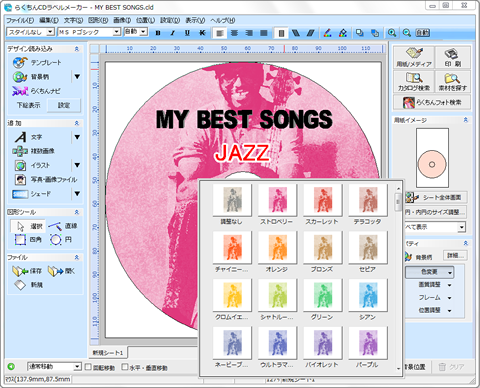The width and height of the screenshot is (480, 388).
Task: Align text to the left
Action: pyautogui.click(x=220, y=33)
